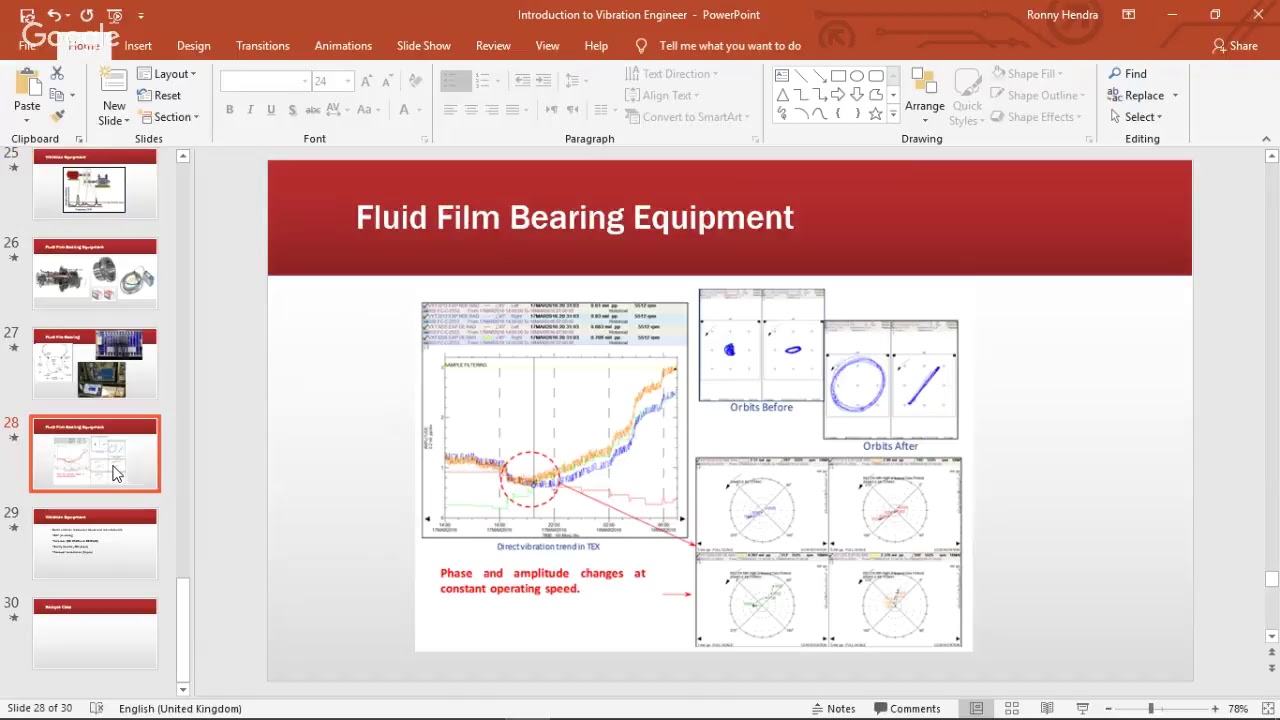Open the Slide Show tab
Viewport: 1280px width, 720px height.
pos(424,46)
